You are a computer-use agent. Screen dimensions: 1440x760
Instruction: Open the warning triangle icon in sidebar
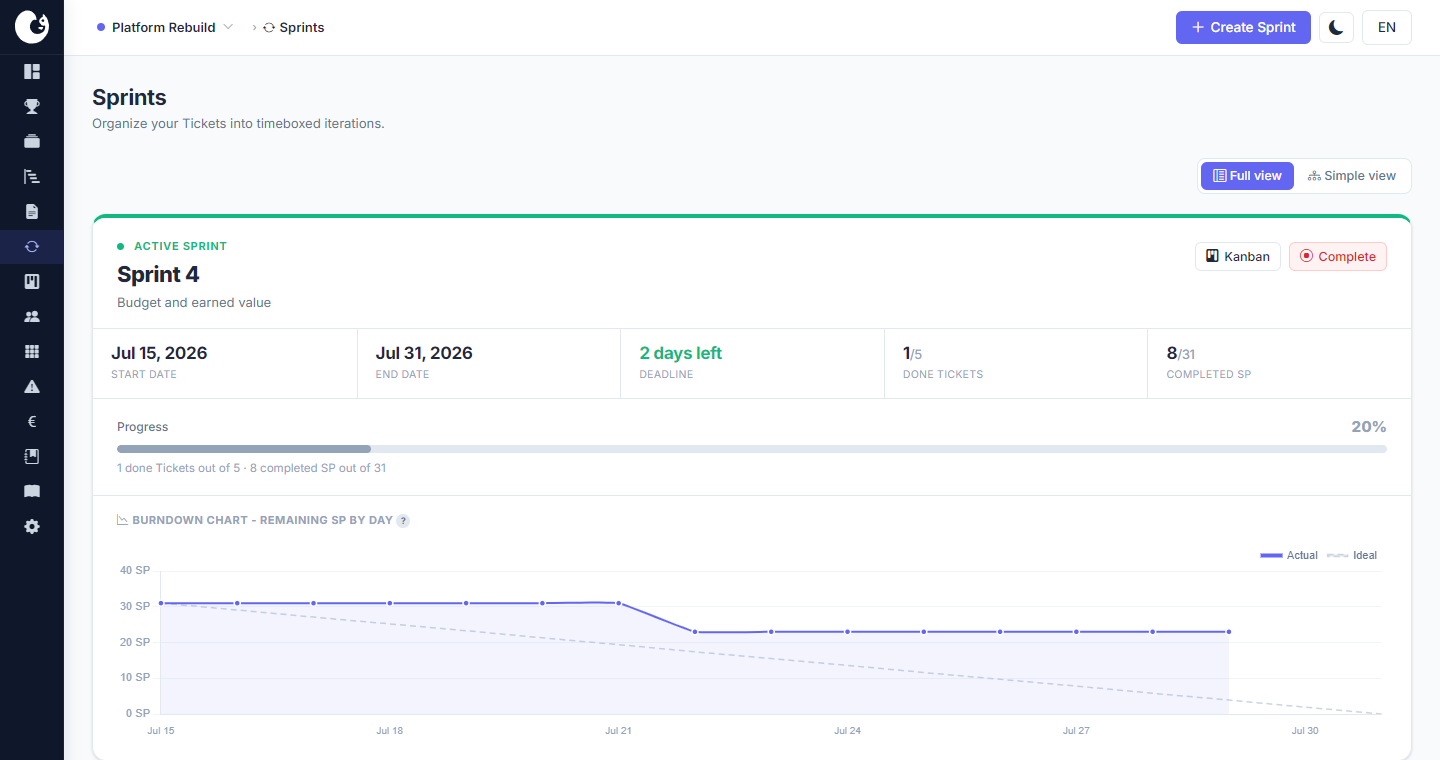pyautogui.click(x=32, y=386)
